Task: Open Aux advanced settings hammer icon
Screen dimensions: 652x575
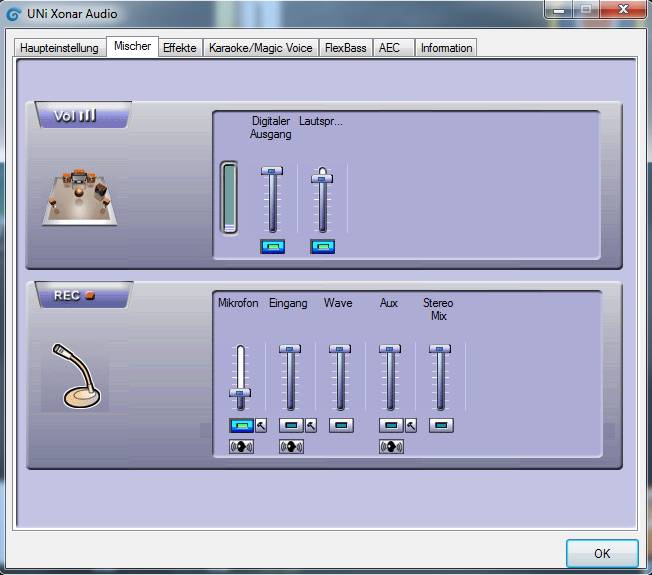Action: (x=411, y=425)
